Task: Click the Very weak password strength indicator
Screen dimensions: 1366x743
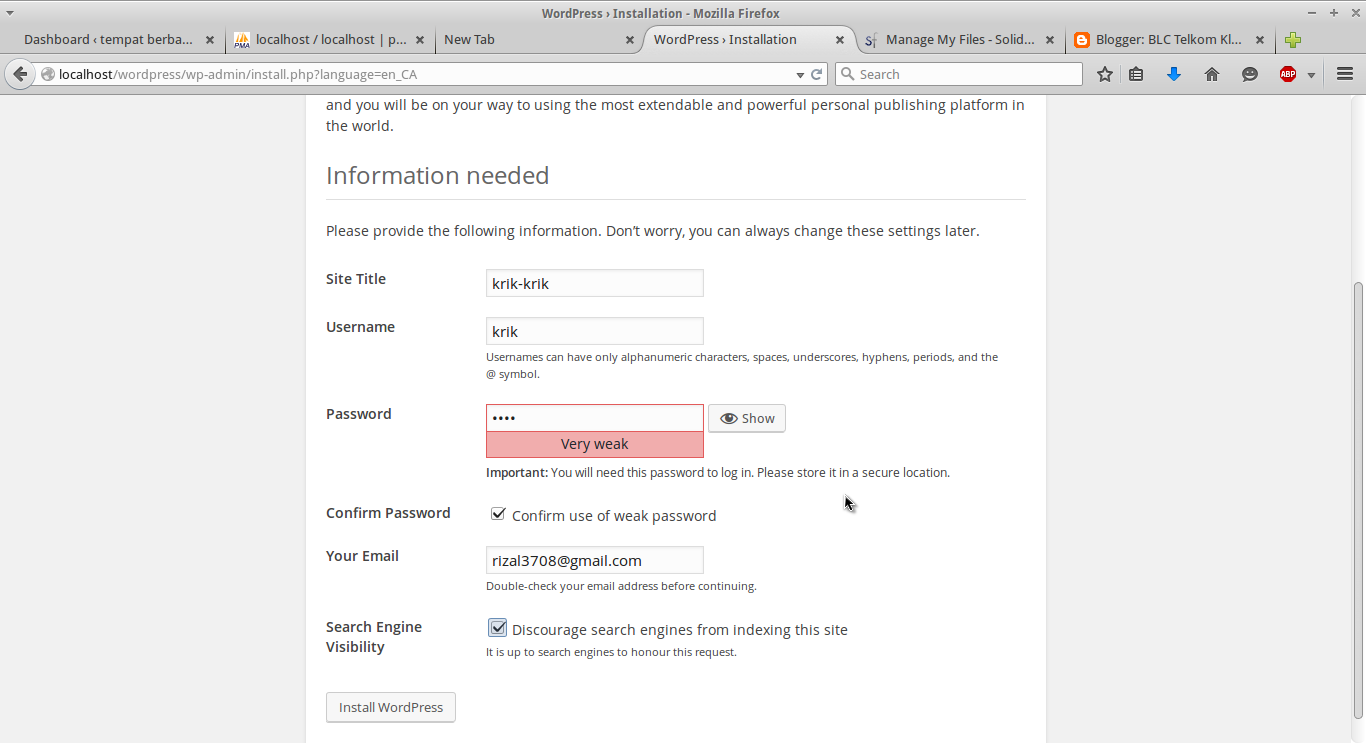Action: 595,444
